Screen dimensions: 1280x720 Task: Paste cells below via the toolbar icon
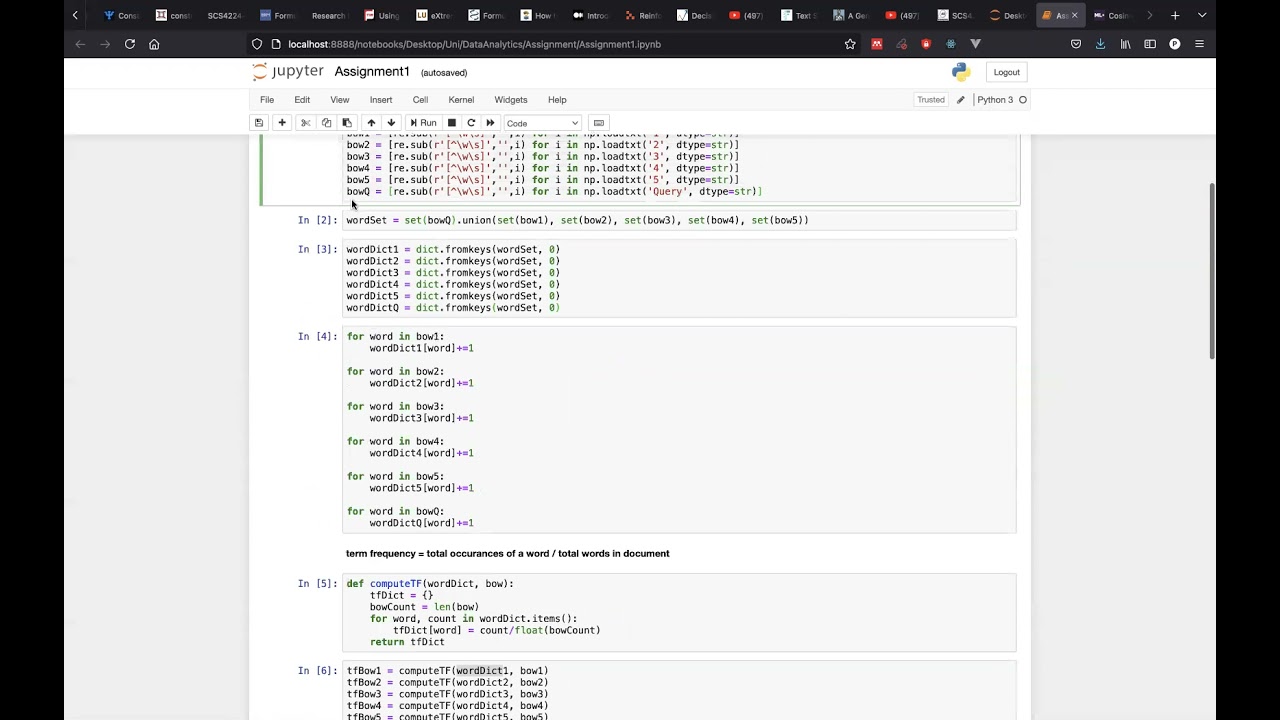point(347,123)
